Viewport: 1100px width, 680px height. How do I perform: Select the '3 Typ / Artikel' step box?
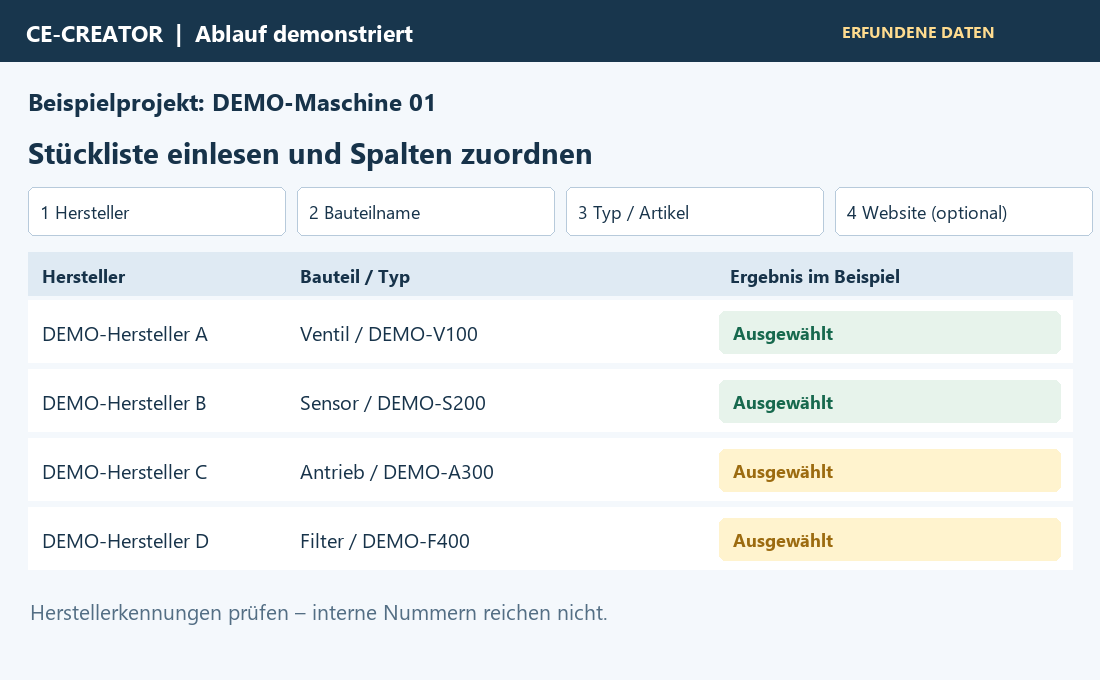(695, 211)
